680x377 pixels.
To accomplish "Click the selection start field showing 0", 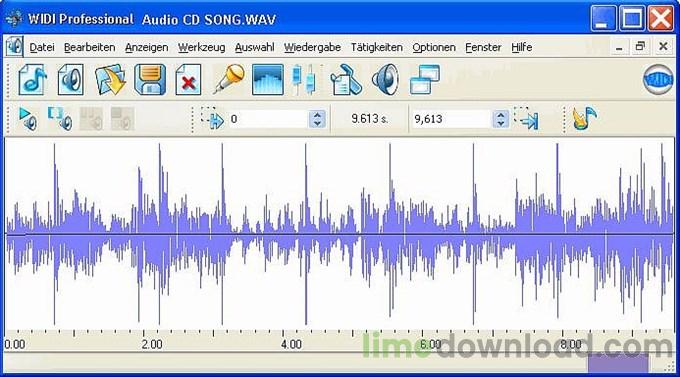I will [x=268, y=119].
